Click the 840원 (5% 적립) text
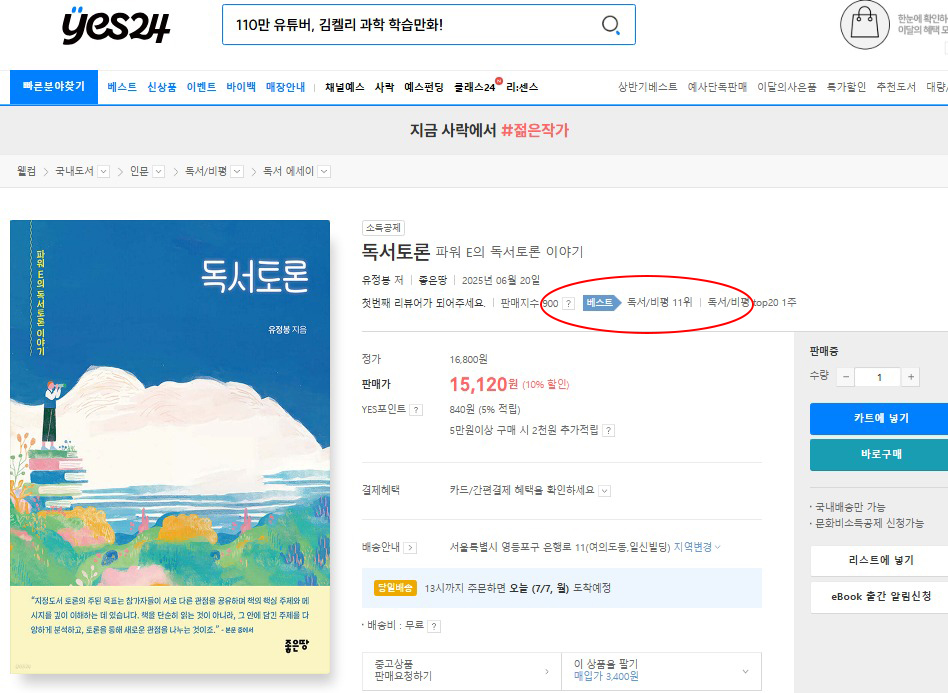This screenshot has height=693, width=948. click(x=485, y=410)
